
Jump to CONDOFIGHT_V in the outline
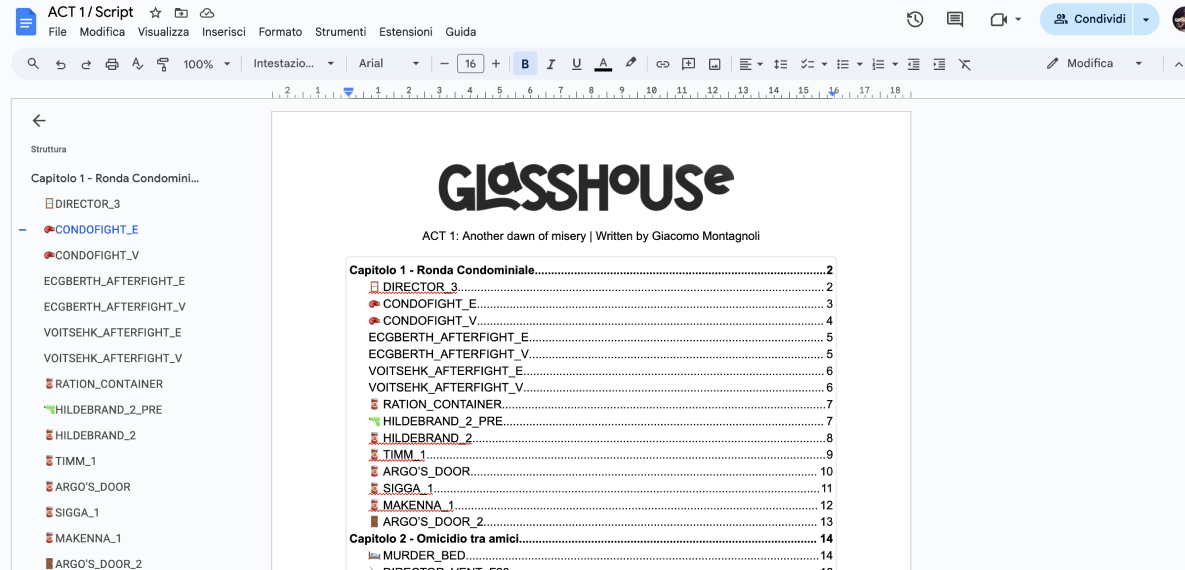click(x=91, y=256)
